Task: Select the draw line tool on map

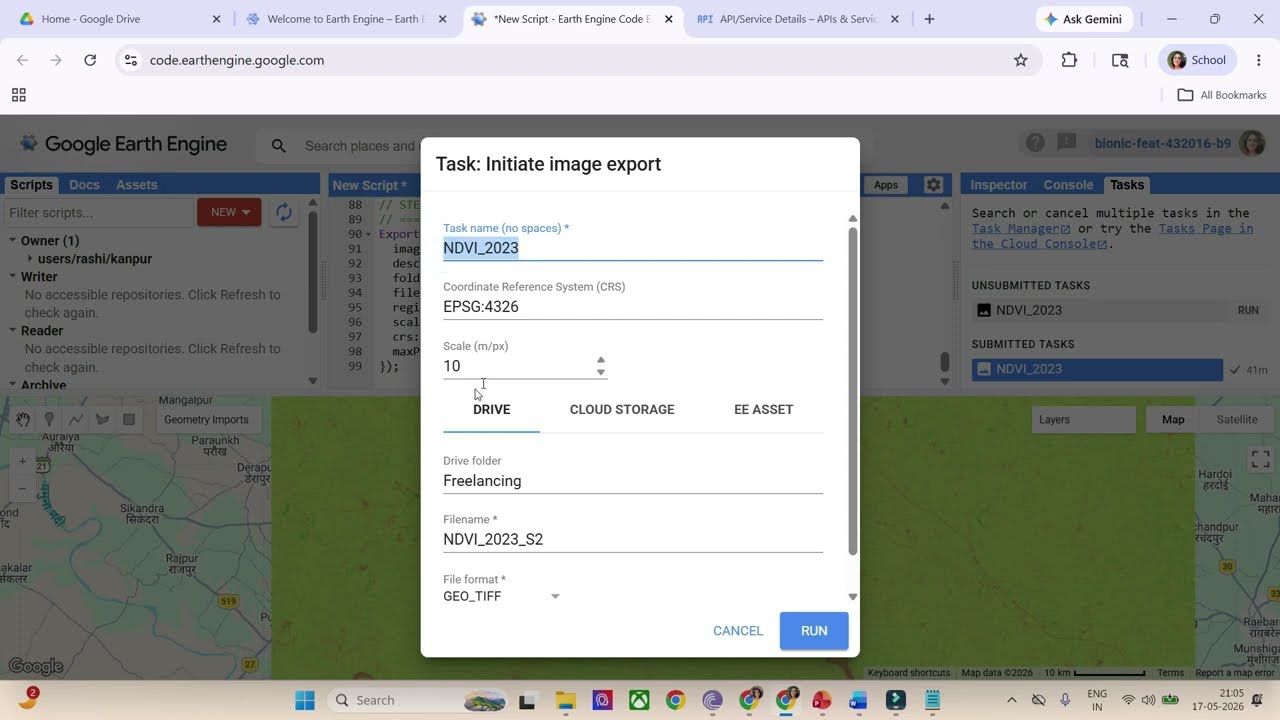Action: click(x=75, y=420)
